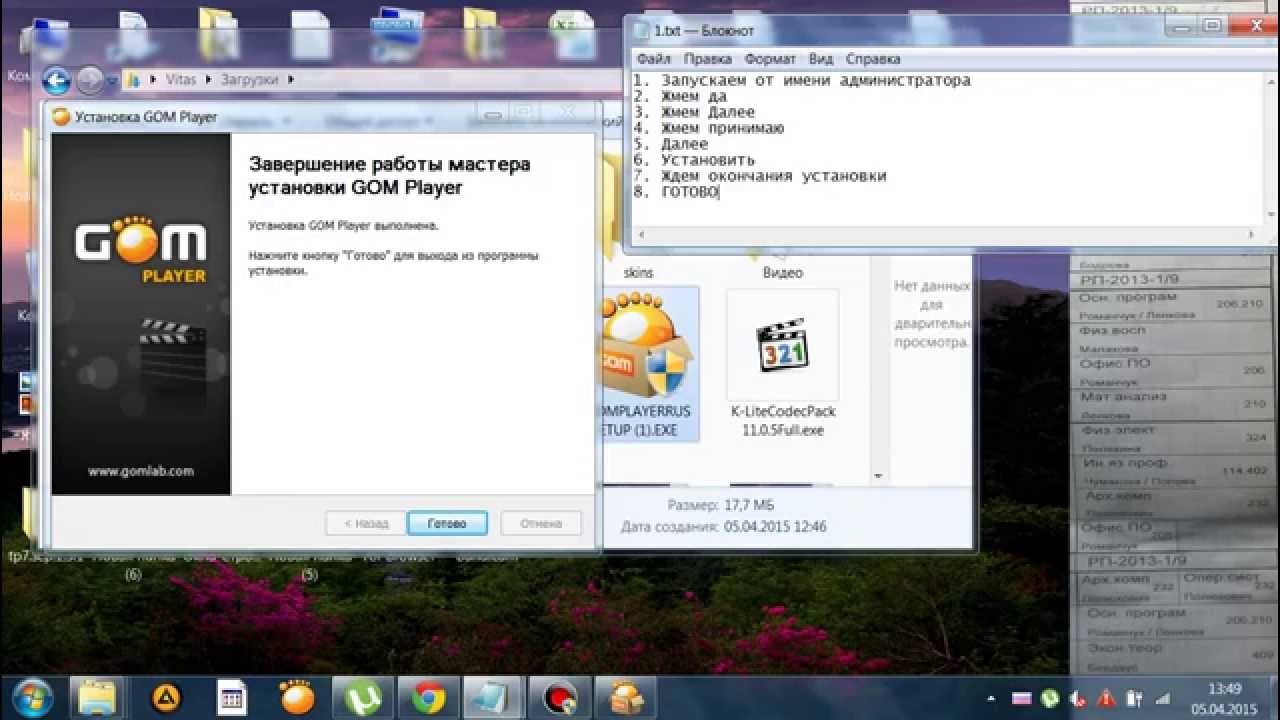Click the Explorer Forward arrow button
1280x720 pixels.
90,79
